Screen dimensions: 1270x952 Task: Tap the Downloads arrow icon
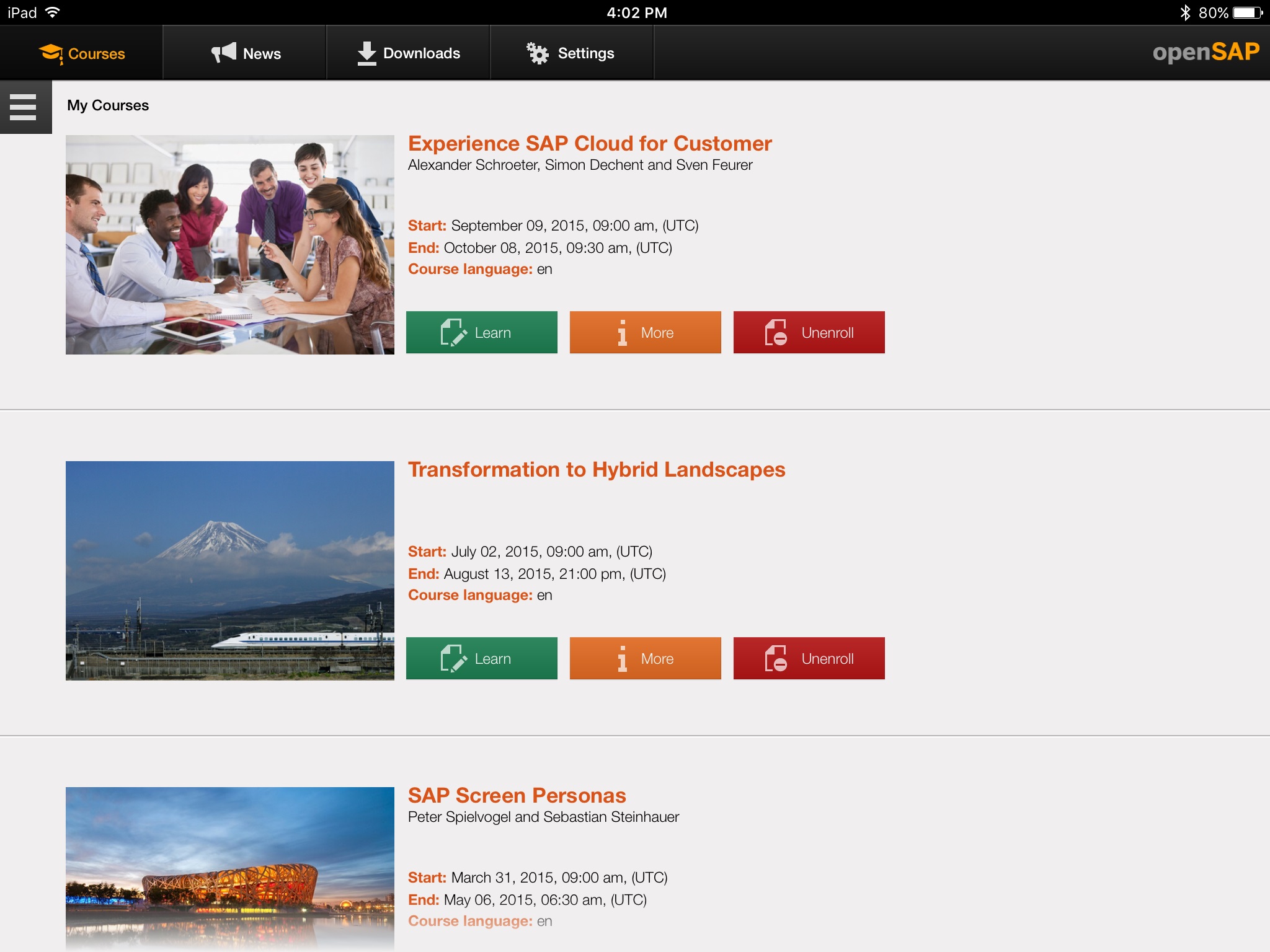[367, 53]
